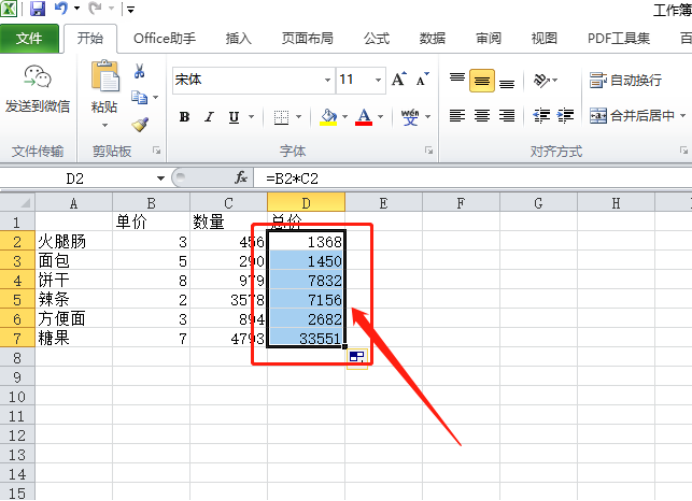Click the Cut scissors icon

pos(139,72)
